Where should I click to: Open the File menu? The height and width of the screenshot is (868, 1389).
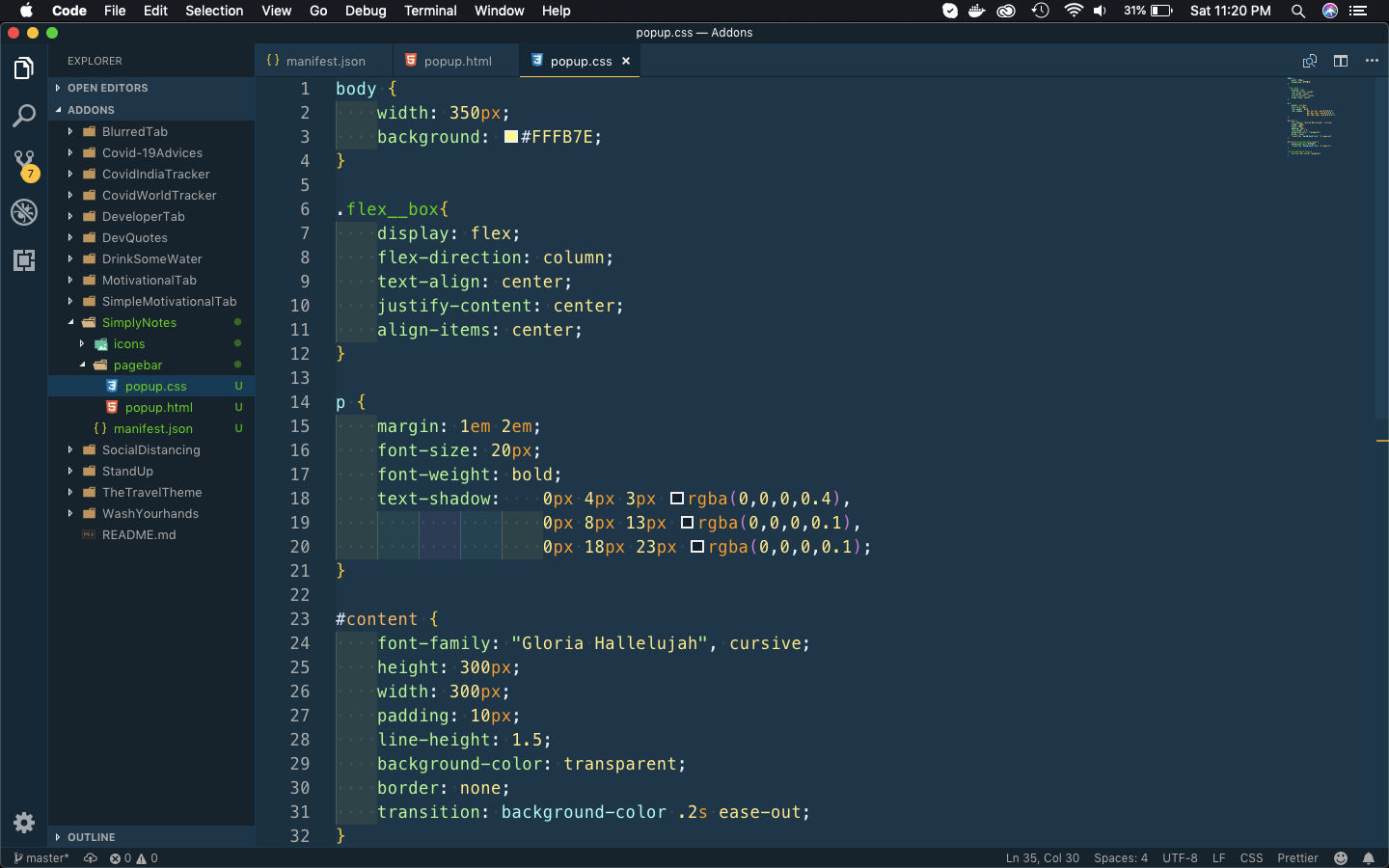coord(115,11)
